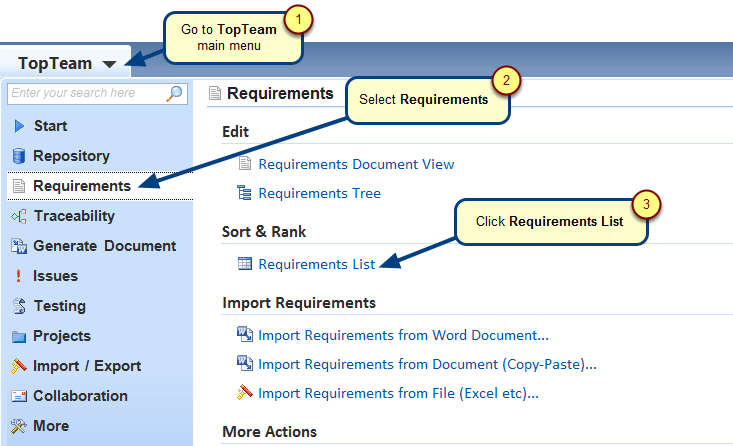This screenshot has height=446, width=733.
Task: Open the Generate Document menu item
Action: coord(104,246)
